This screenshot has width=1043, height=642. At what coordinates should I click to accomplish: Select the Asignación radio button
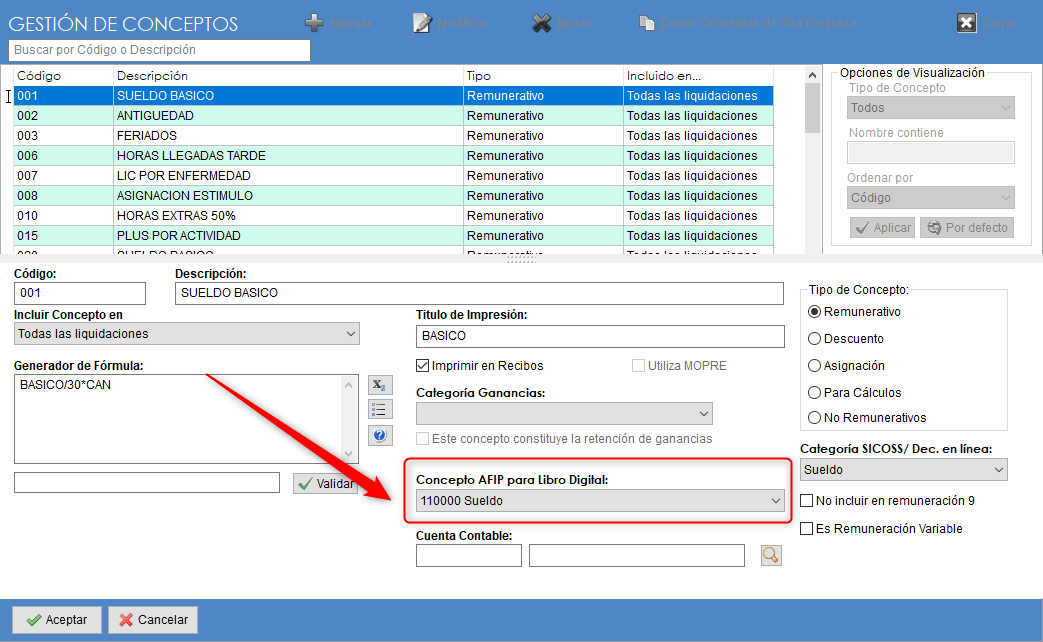[814, 365]
